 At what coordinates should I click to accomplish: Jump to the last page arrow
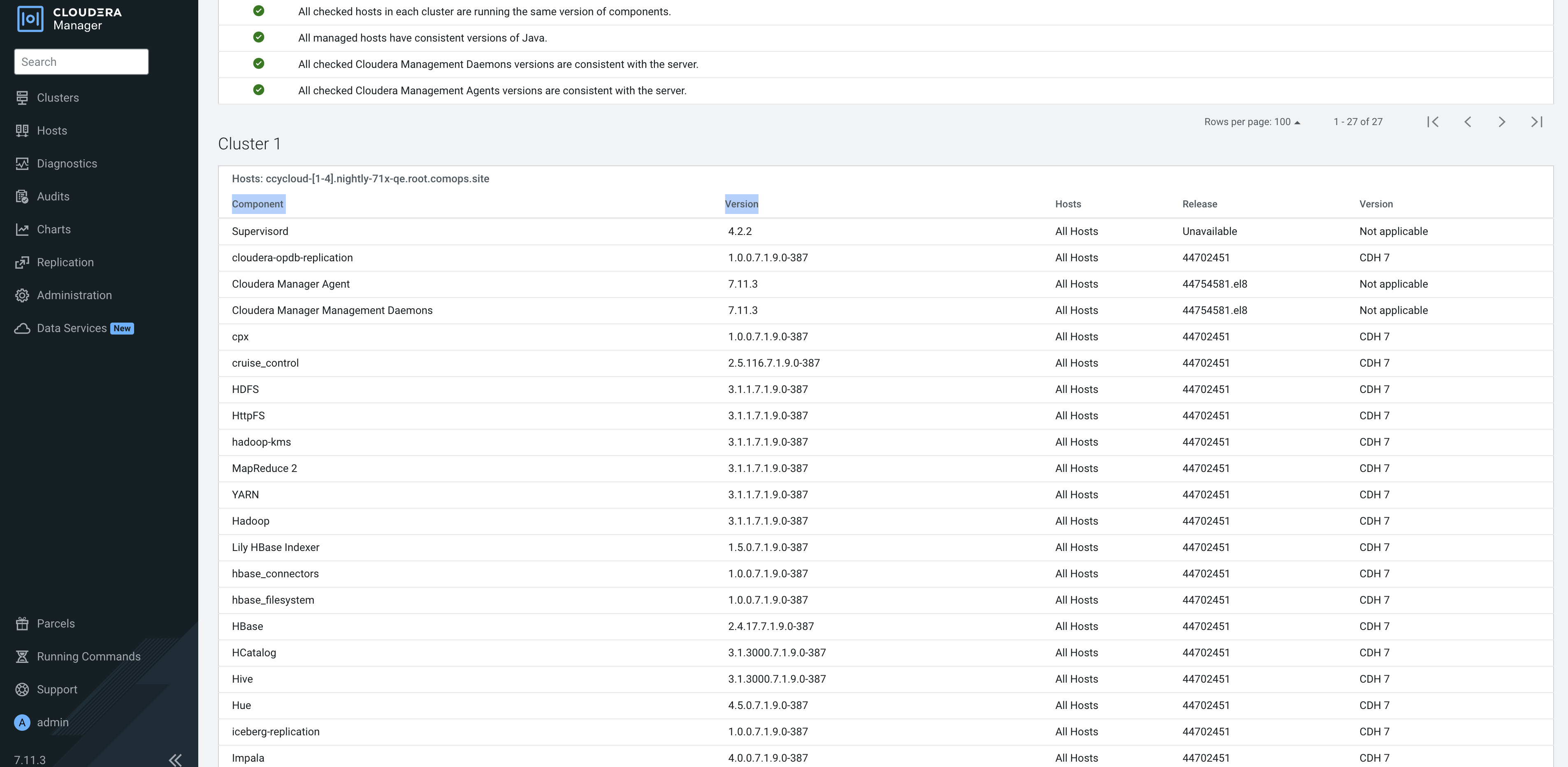pyautogui.click(x=1536, y=122)
